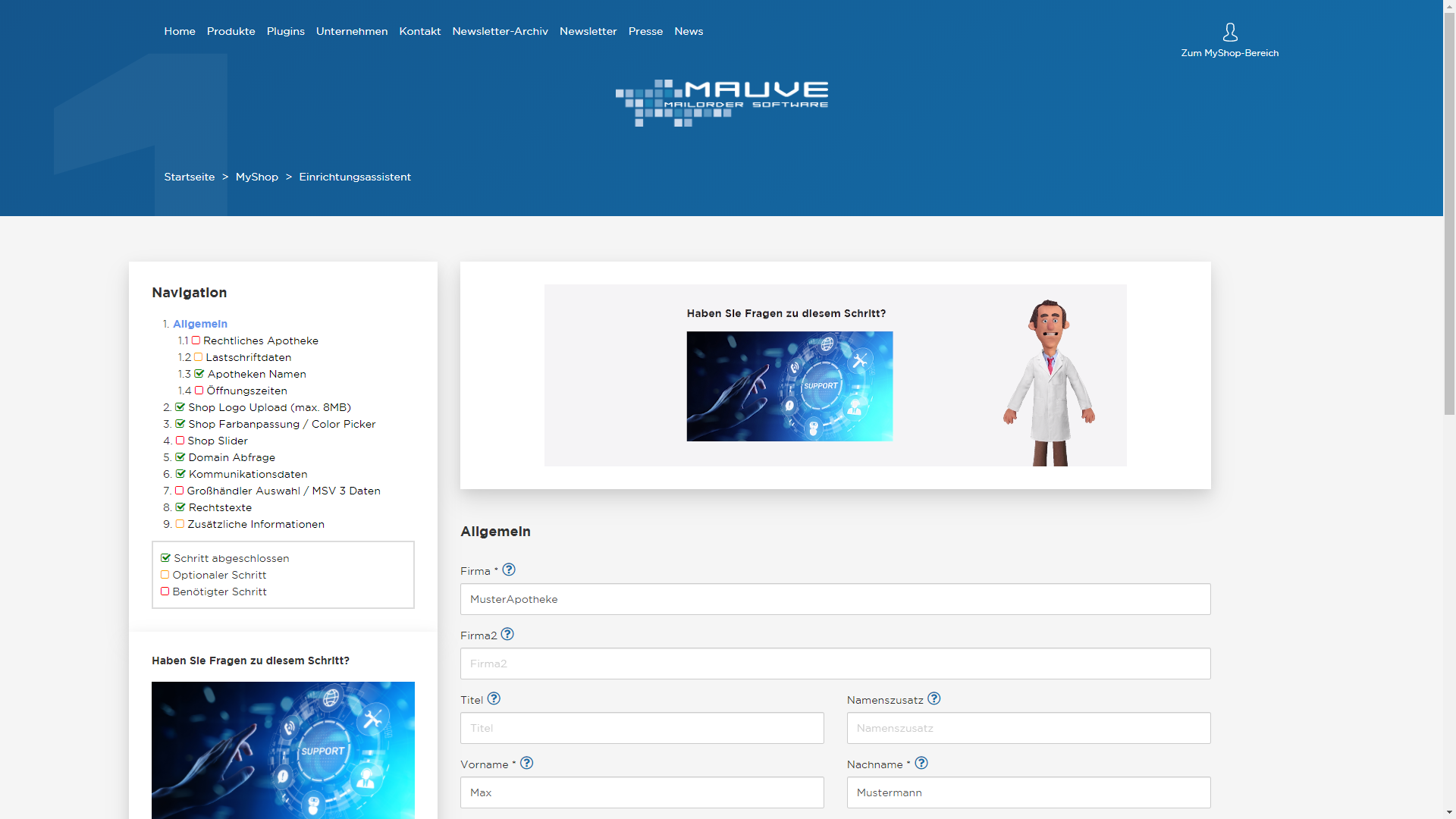
Task: Open the Großhändler Auswahl / MSV 3 Daten step
Action: point(283,491)
